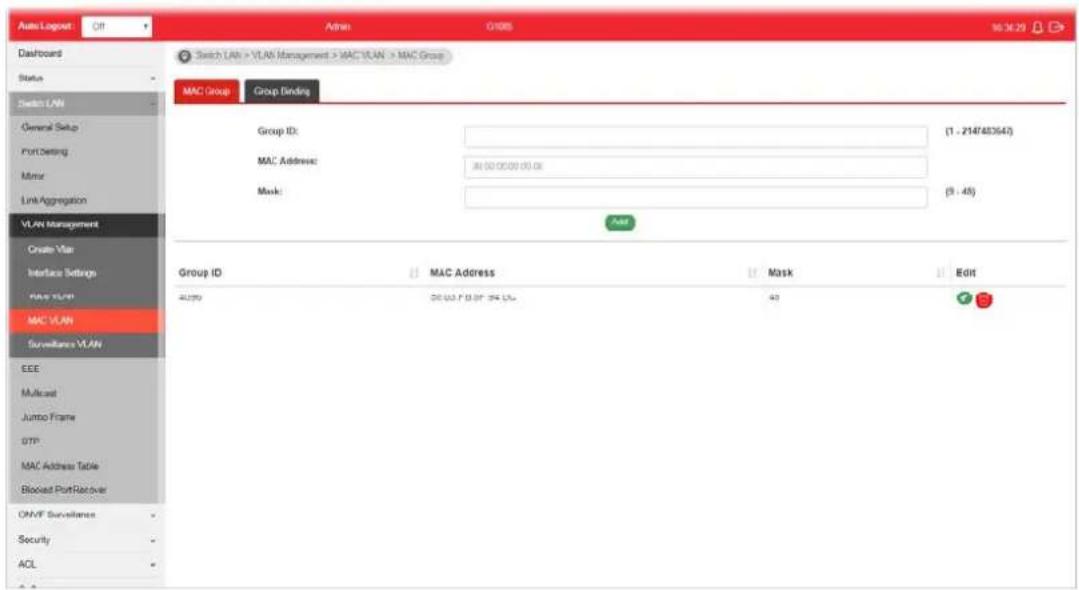Screen dimensions: 1079x590
Task: Click the green edit icon in row
Action: pyautogui.click(x=964, y=298)
